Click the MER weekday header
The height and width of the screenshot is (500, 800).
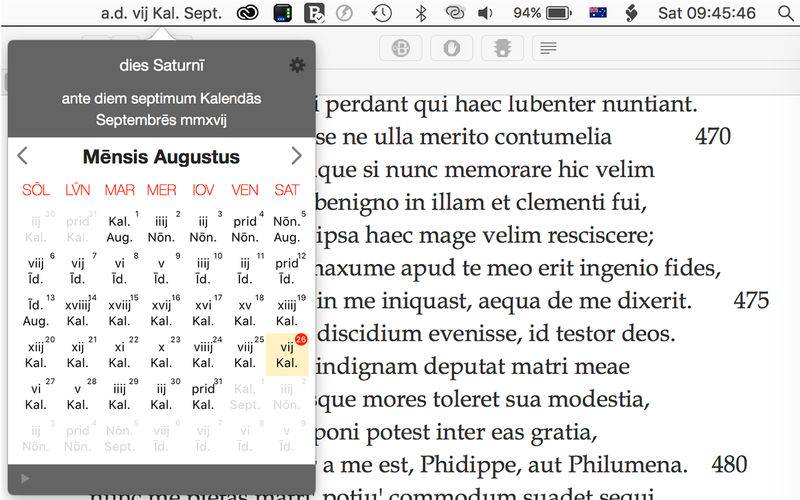point(161,190)
